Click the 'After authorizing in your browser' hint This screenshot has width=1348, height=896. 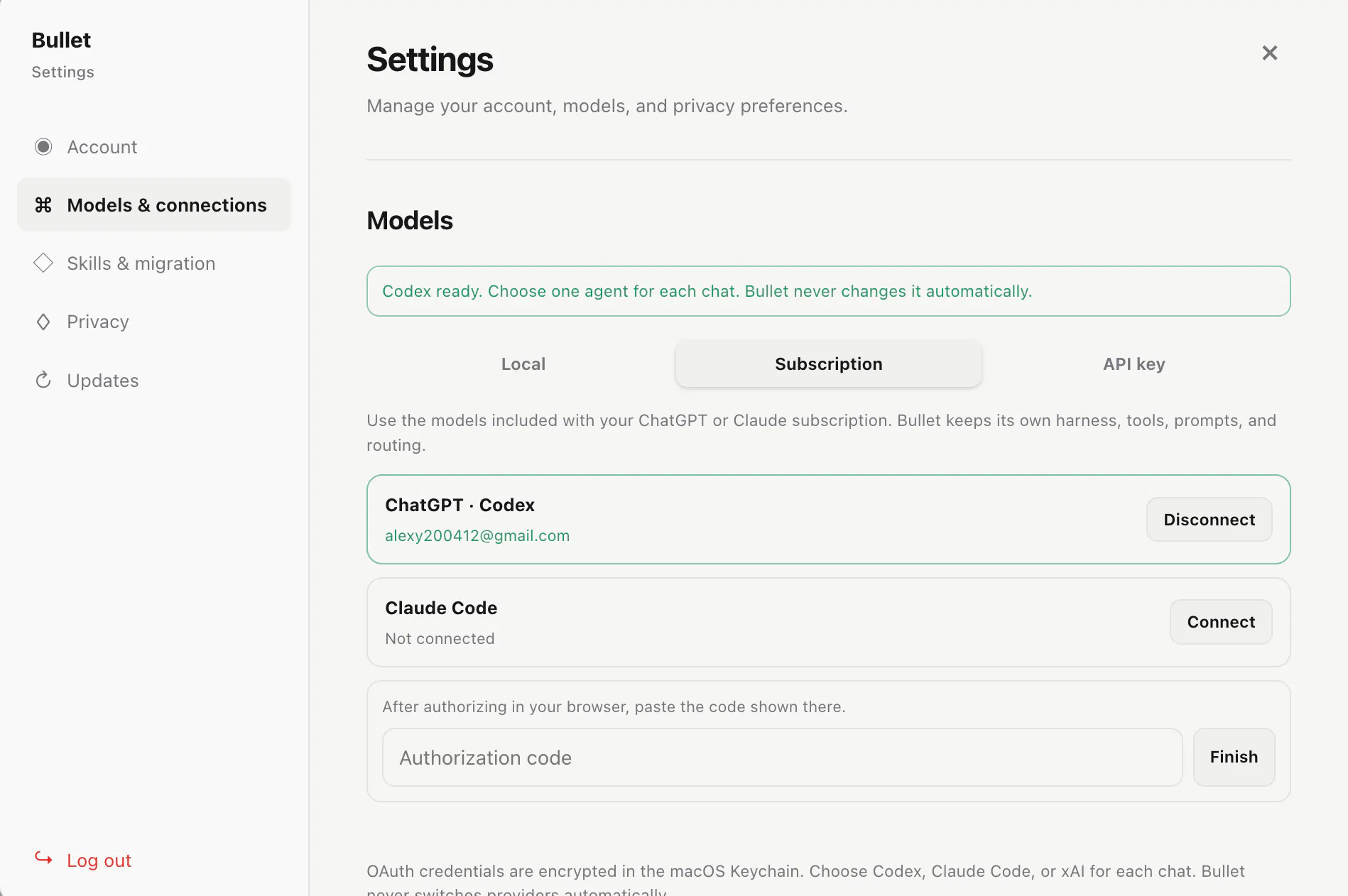click(x=614, y=707)
